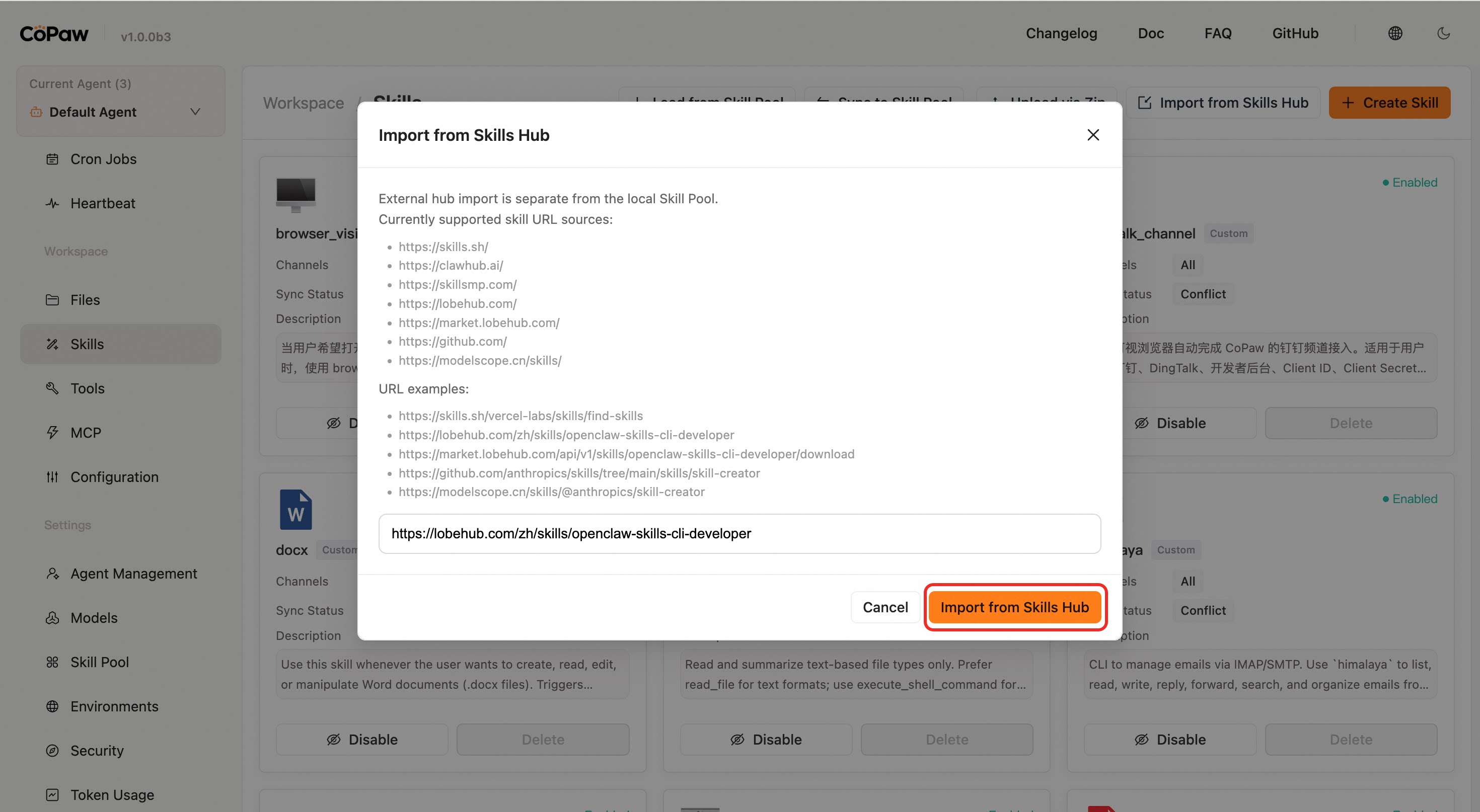Close the Import from Skills Hub dialog

[x=1093, y=135]
